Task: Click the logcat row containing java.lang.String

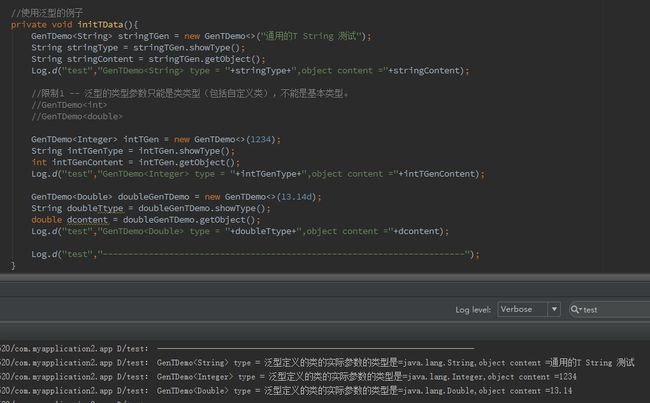Action: click(x=317, y=363)
